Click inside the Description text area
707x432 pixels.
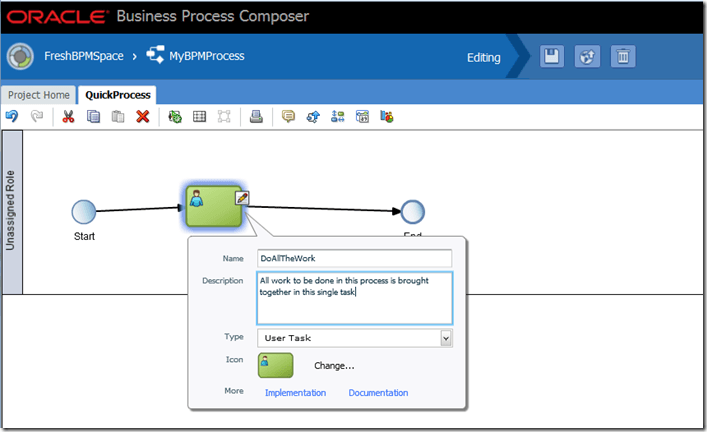pos(354,298)
